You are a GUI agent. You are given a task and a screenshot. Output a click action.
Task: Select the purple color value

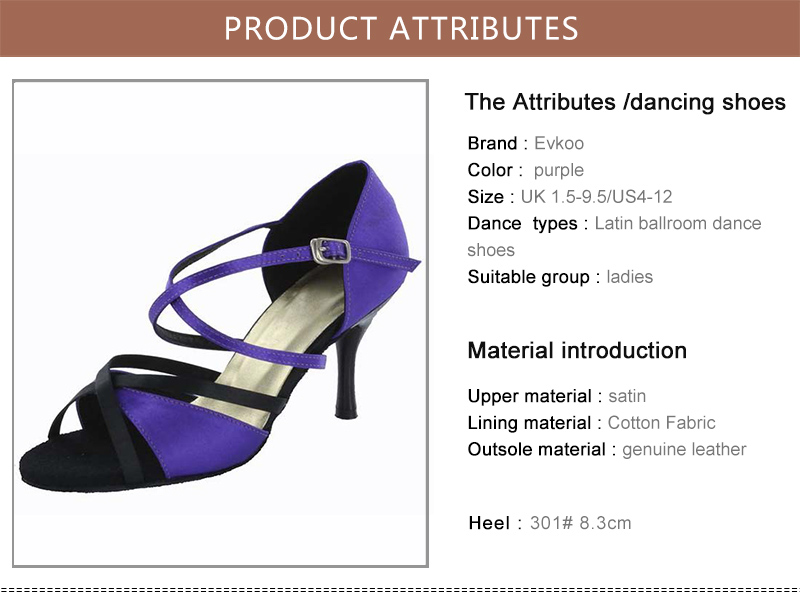pos(558,170)
